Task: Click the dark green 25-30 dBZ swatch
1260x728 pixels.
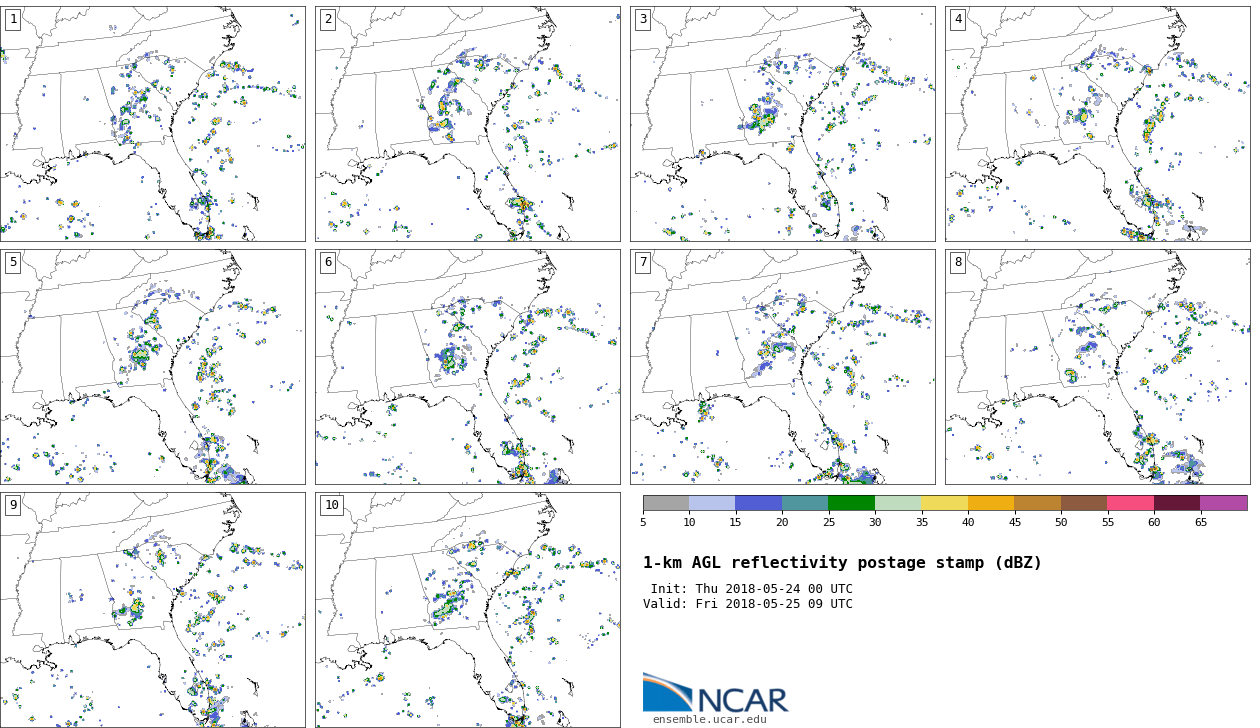Action: [x=851, y=503]
